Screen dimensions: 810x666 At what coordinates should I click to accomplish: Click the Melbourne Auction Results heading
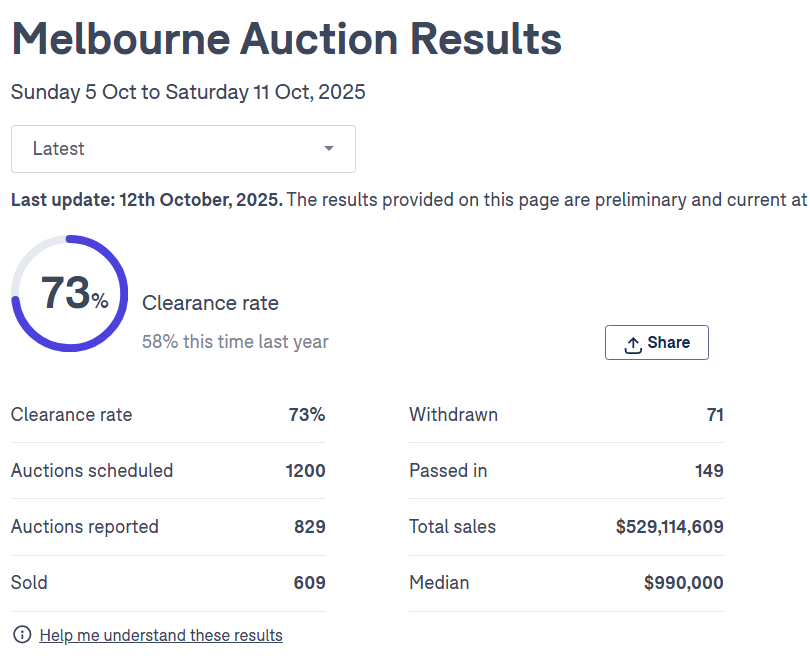[x=286, y=40]
